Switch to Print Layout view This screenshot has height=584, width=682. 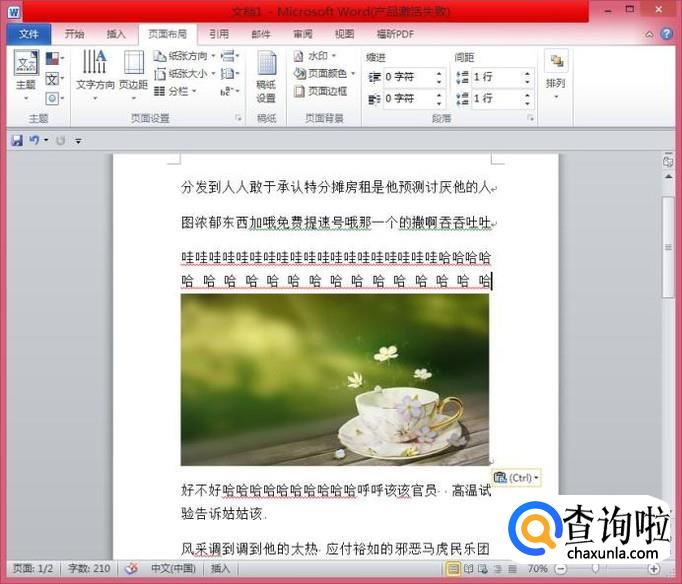tap(453, 568)
